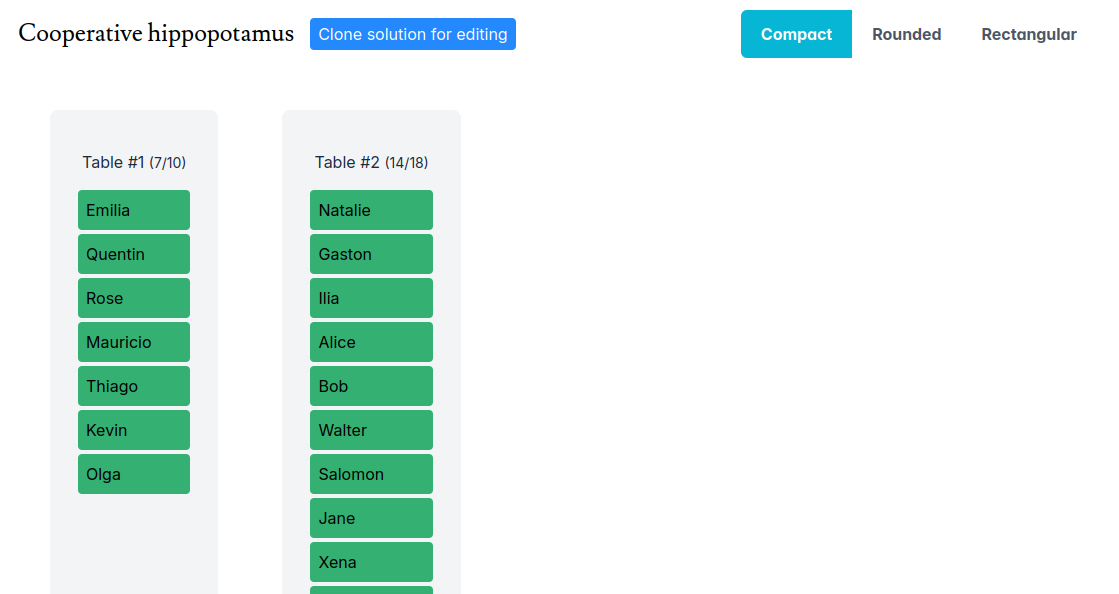The height and width of the screenshot is (594, 1119).
Task: Switch to the Compact layout tab
Action: click(796, 34)
